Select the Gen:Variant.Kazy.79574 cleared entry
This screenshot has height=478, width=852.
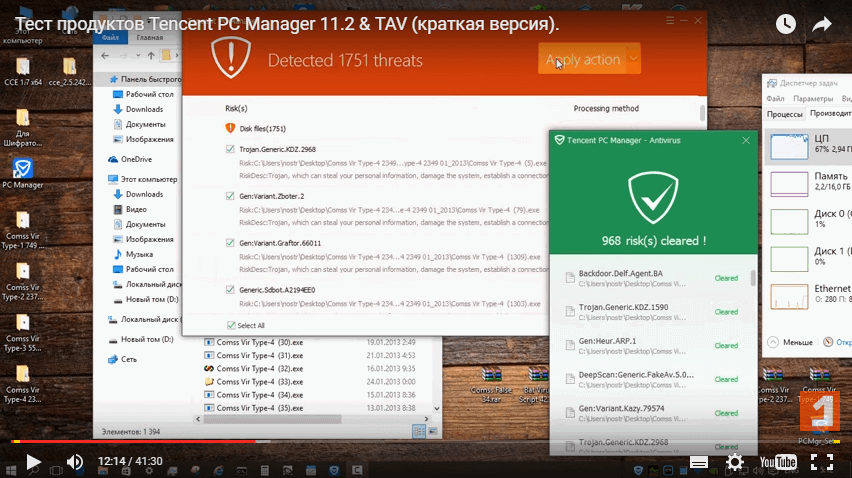coord(651,413)
